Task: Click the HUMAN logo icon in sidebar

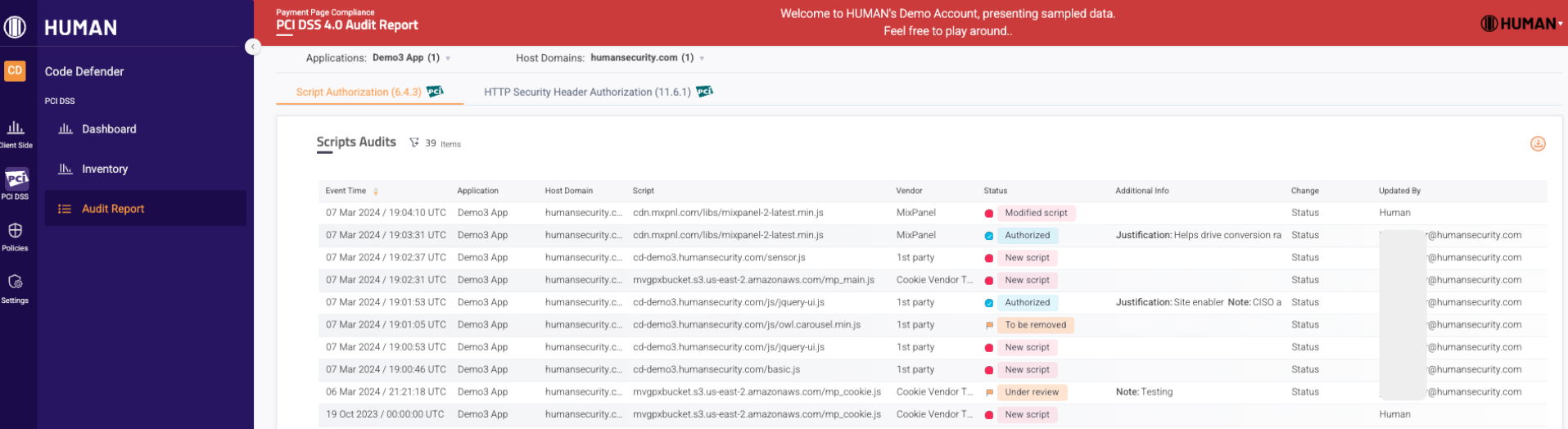Action: tap(15, 27)
